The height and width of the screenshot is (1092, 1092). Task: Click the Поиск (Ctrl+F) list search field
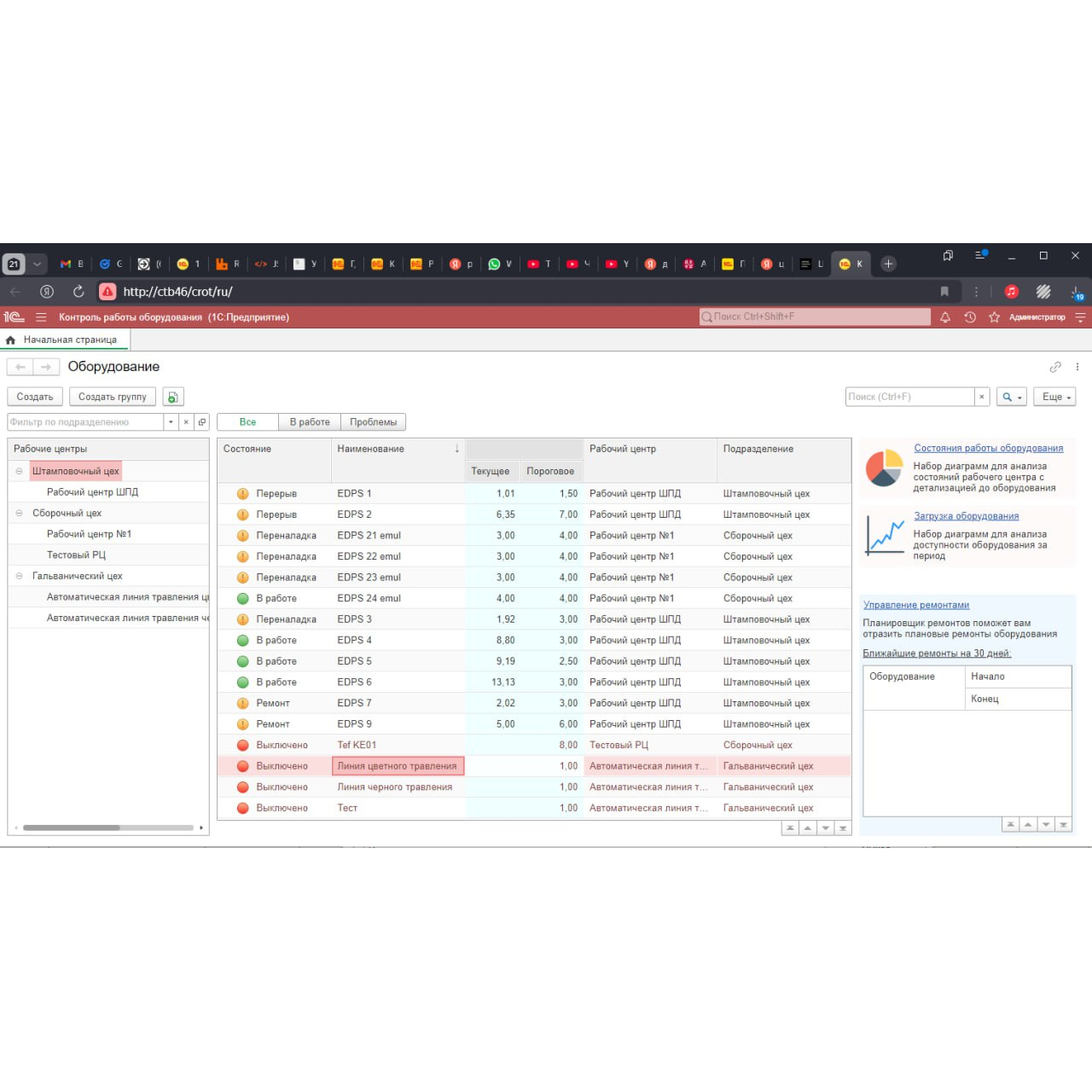pos(909,397)
